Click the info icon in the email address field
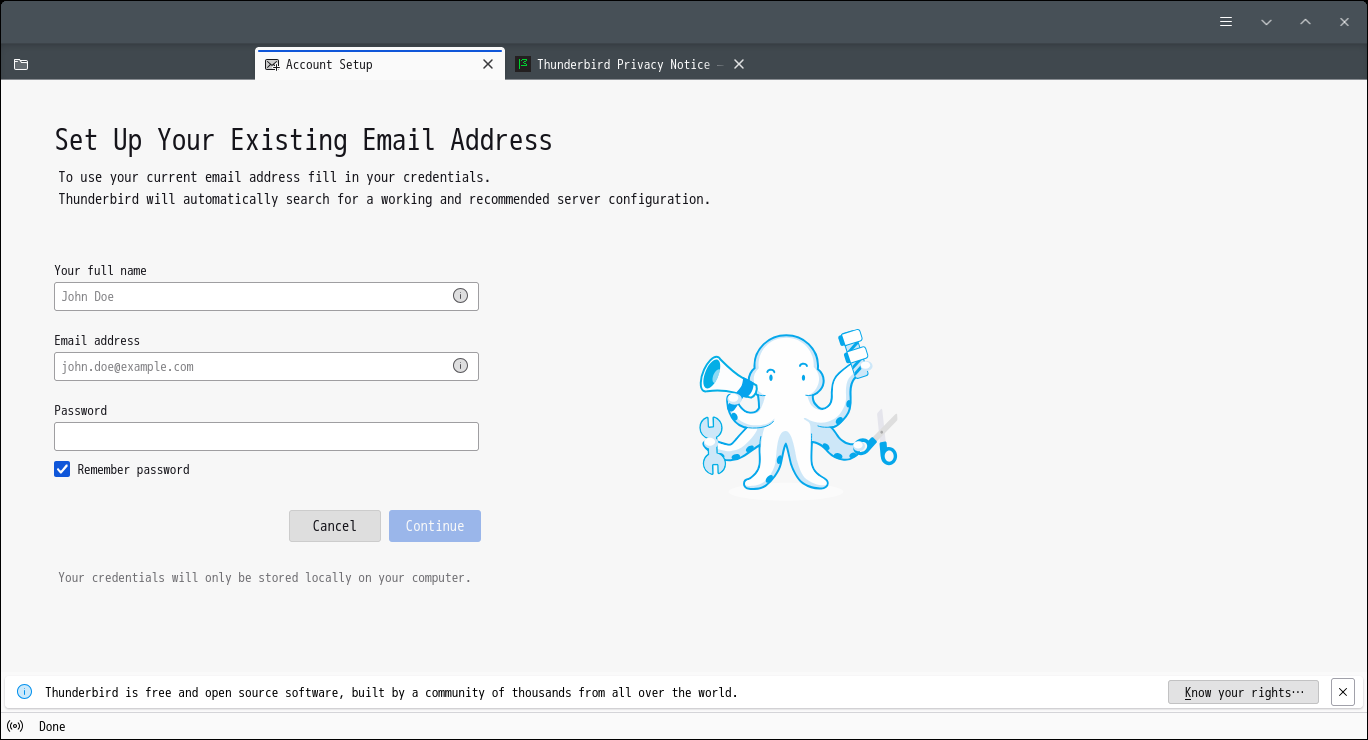Viewport: 1368px width, 740px height. [x=460, y=366]
